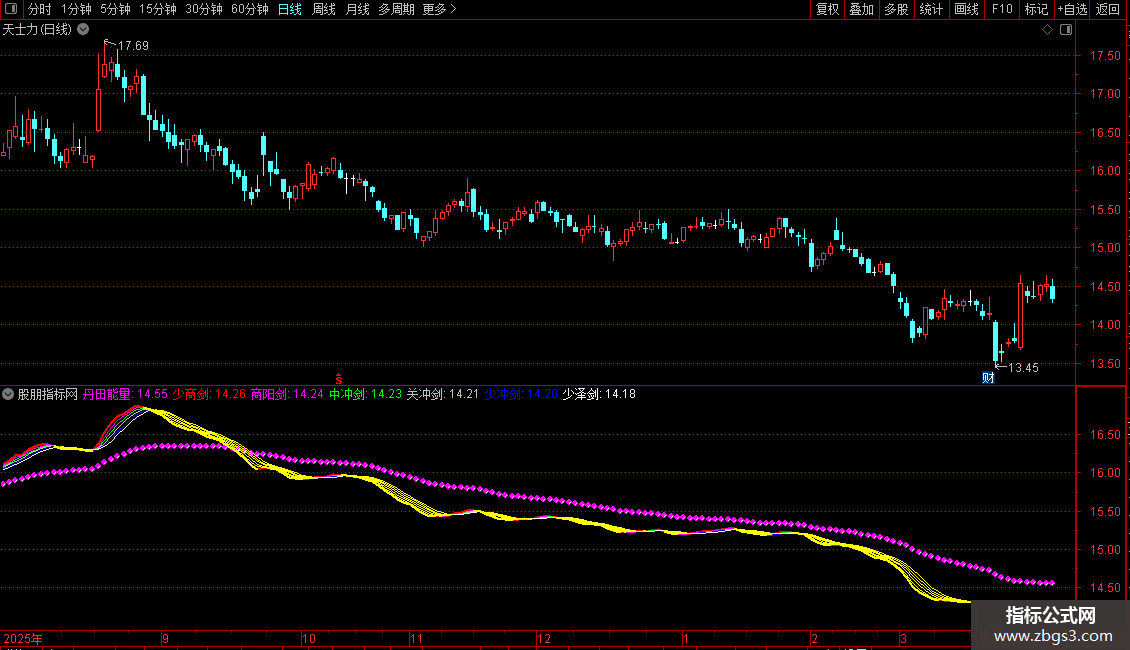The image size is (1130, 650).
Task: Open the 画线 drawing tools
Action: coord(966,9)
